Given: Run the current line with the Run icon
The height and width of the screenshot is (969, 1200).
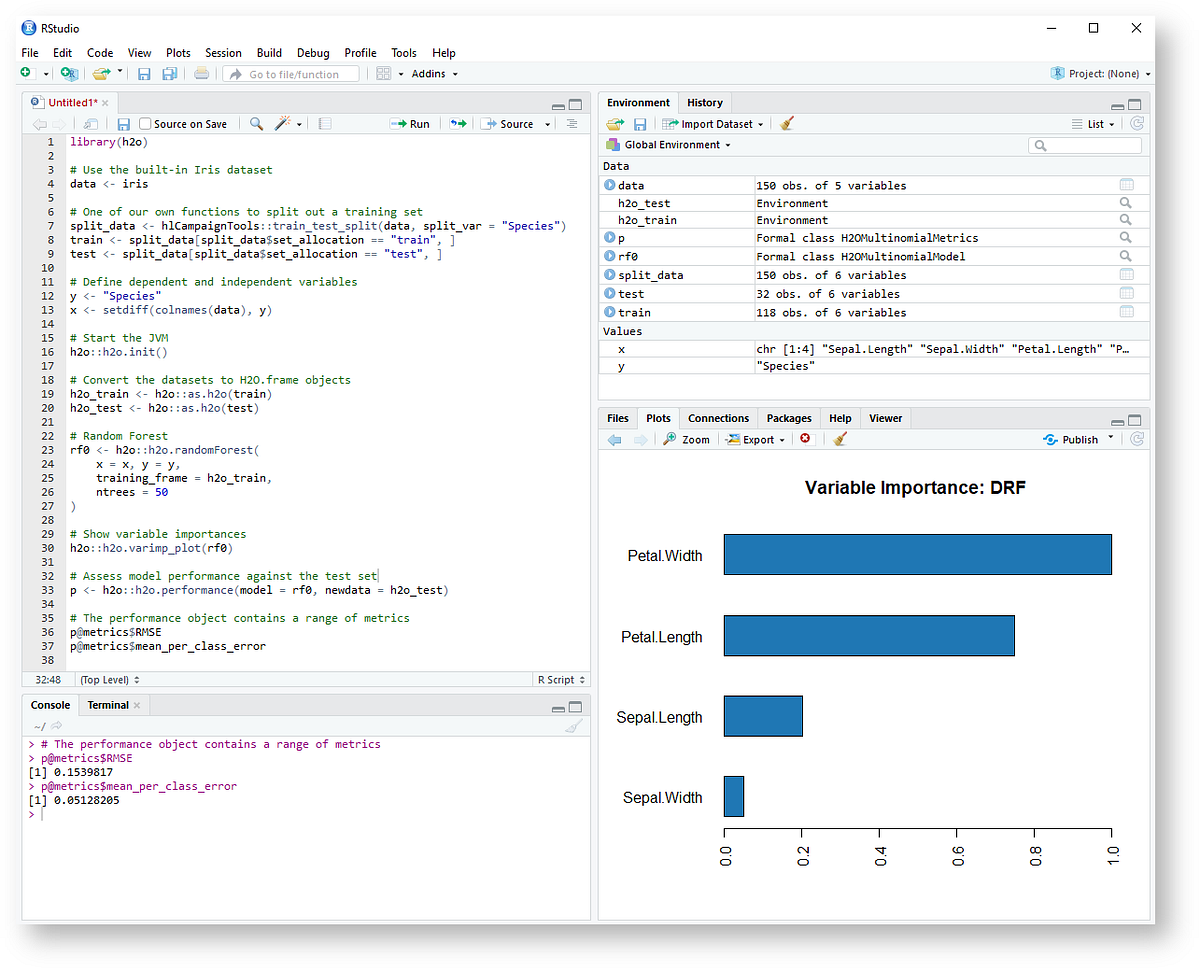Looking at the screenshot, I should pyautogui.click(x=409, y=123).
